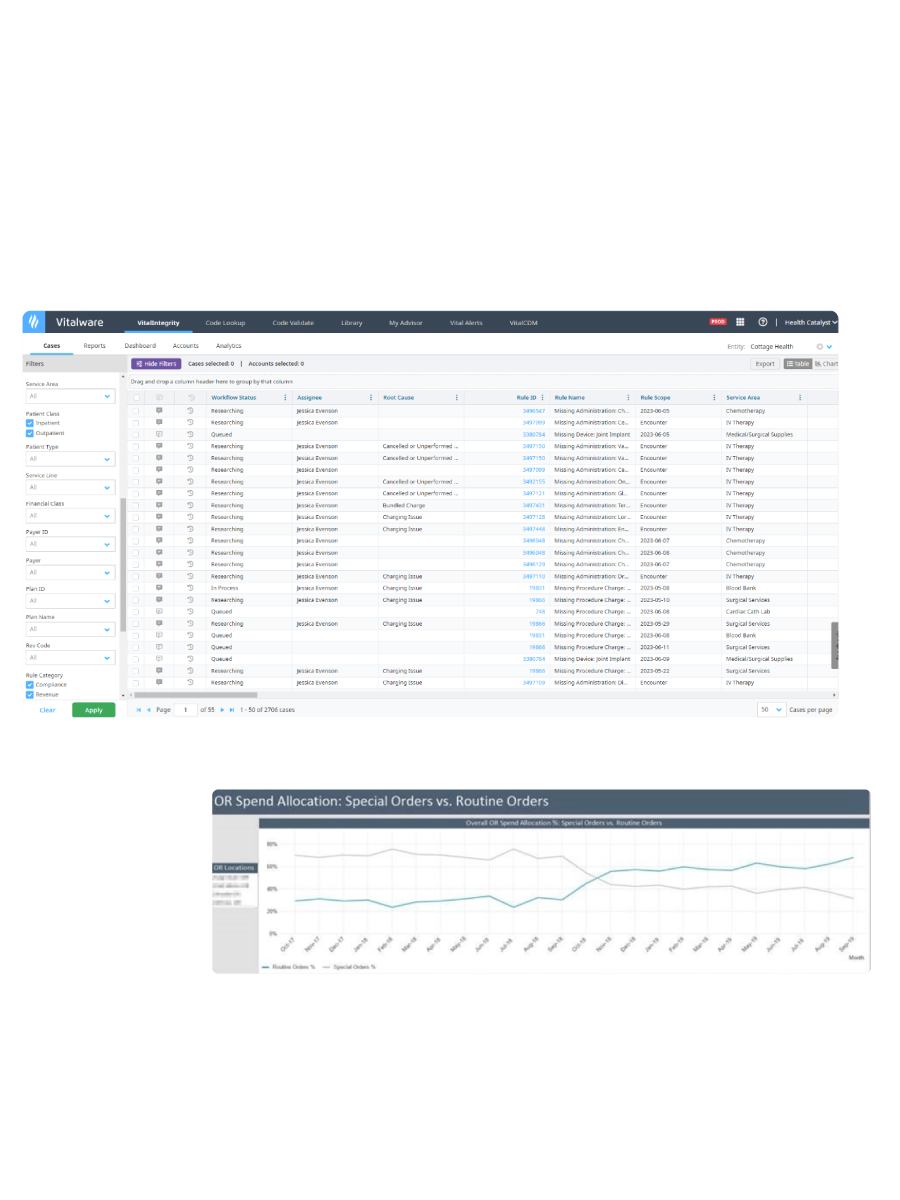The height and width of the screenshot is (1200, 900).
Task: Open the apps grid icon in header
Action: [x=740, y=322]
